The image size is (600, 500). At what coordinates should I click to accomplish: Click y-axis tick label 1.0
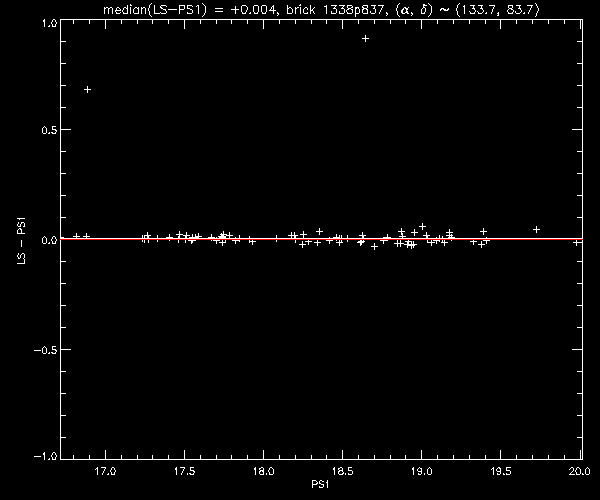coord(49,23)
